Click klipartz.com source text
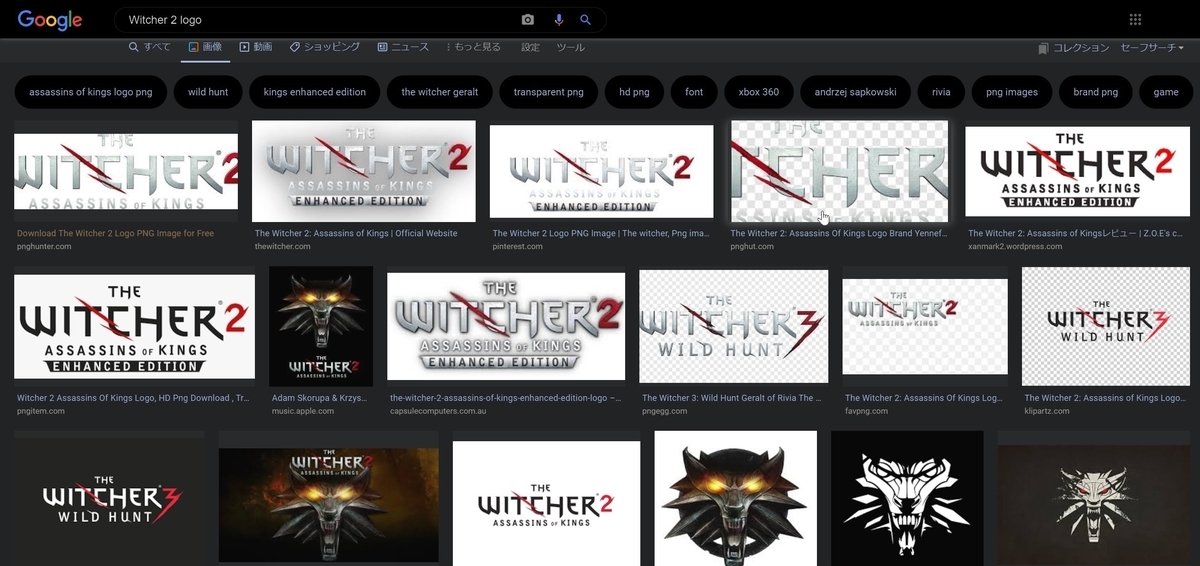 point(1047,411)
